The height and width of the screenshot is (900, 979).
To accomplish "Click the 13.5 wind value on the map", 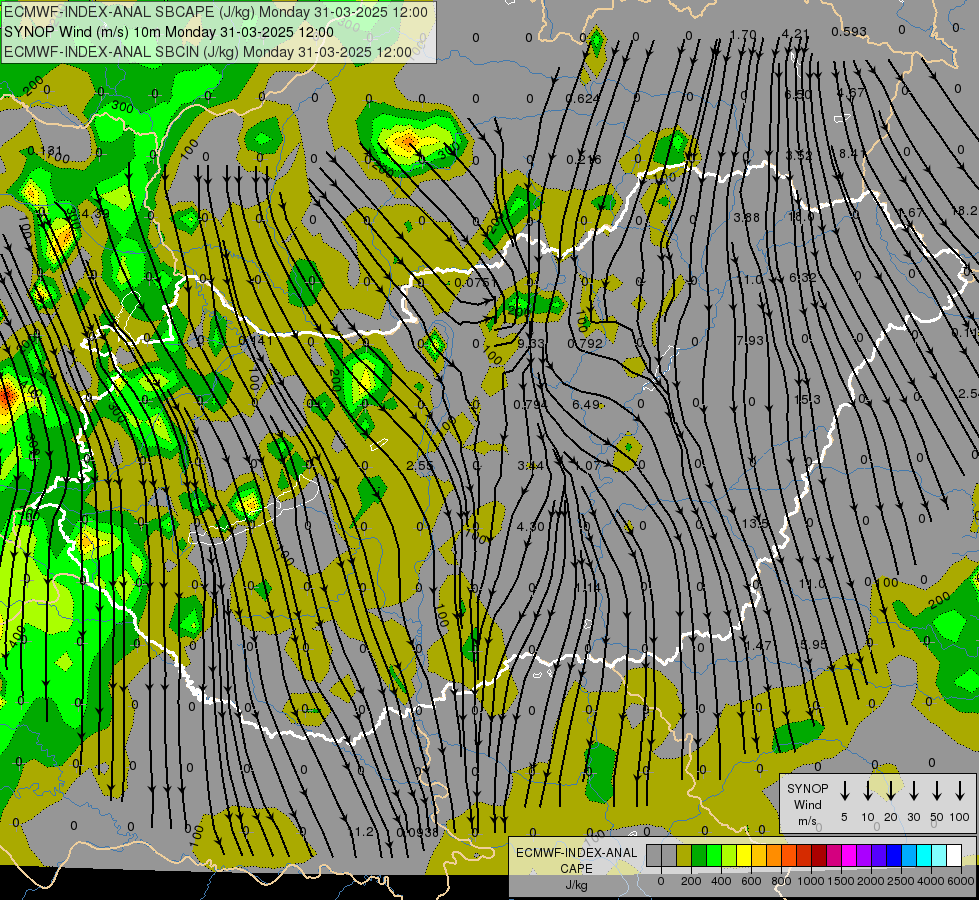I will pyautogui.click(x=755, y=523).
